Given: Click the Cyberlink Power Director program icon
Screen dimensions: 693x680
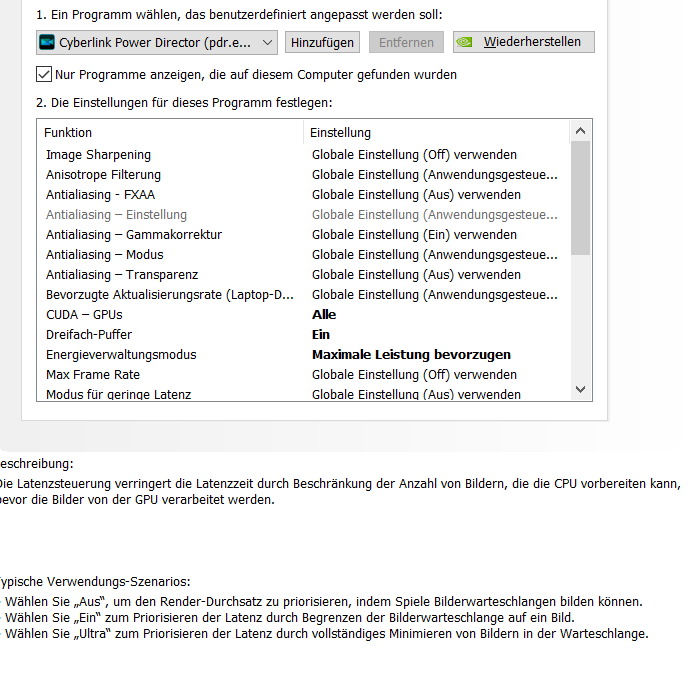Looking at the screenshot, I should pyautogui.click(x=47, y=42).
